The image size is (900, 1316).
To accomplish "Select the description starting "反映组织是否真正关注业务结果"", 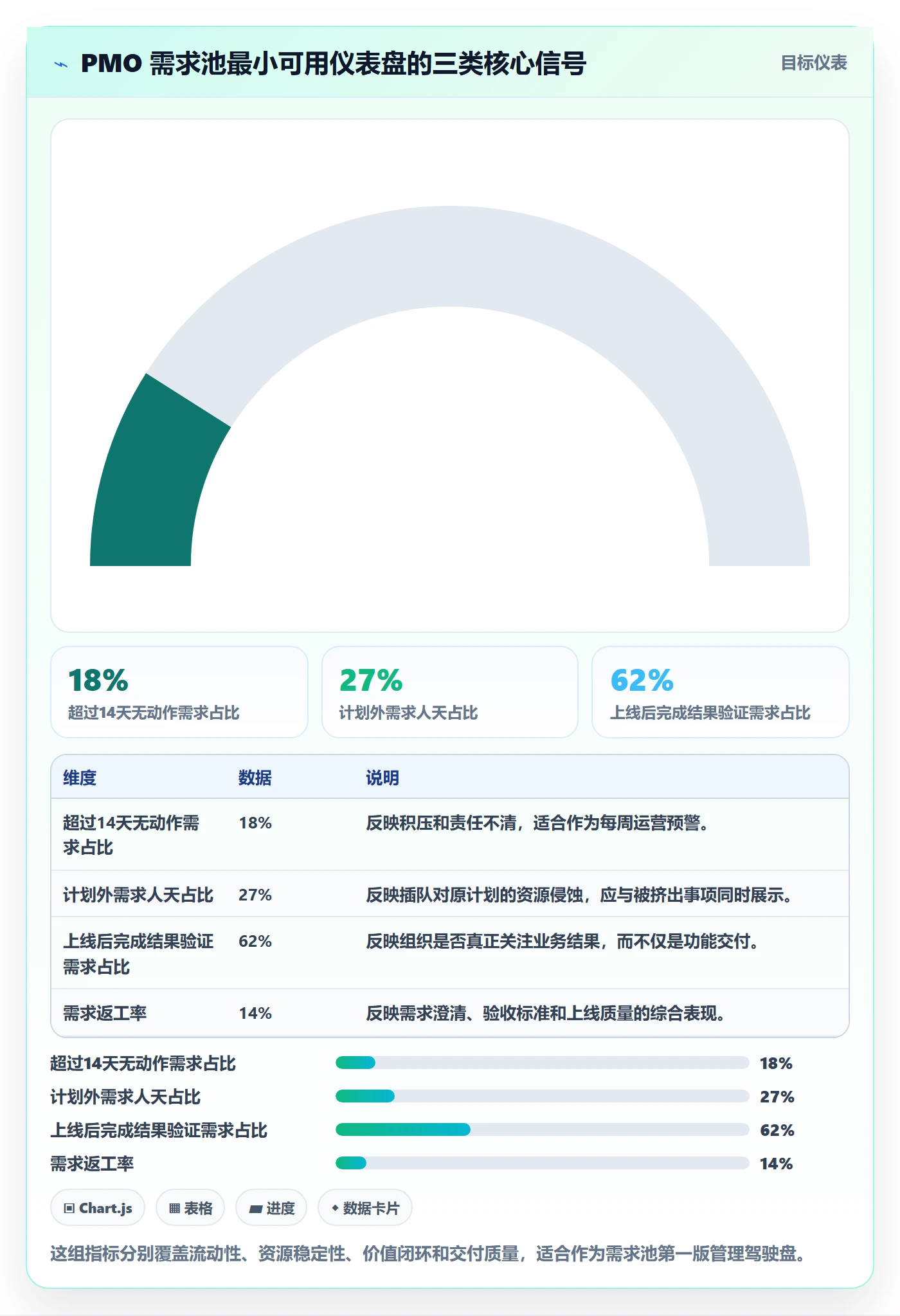I will [563, 941].
